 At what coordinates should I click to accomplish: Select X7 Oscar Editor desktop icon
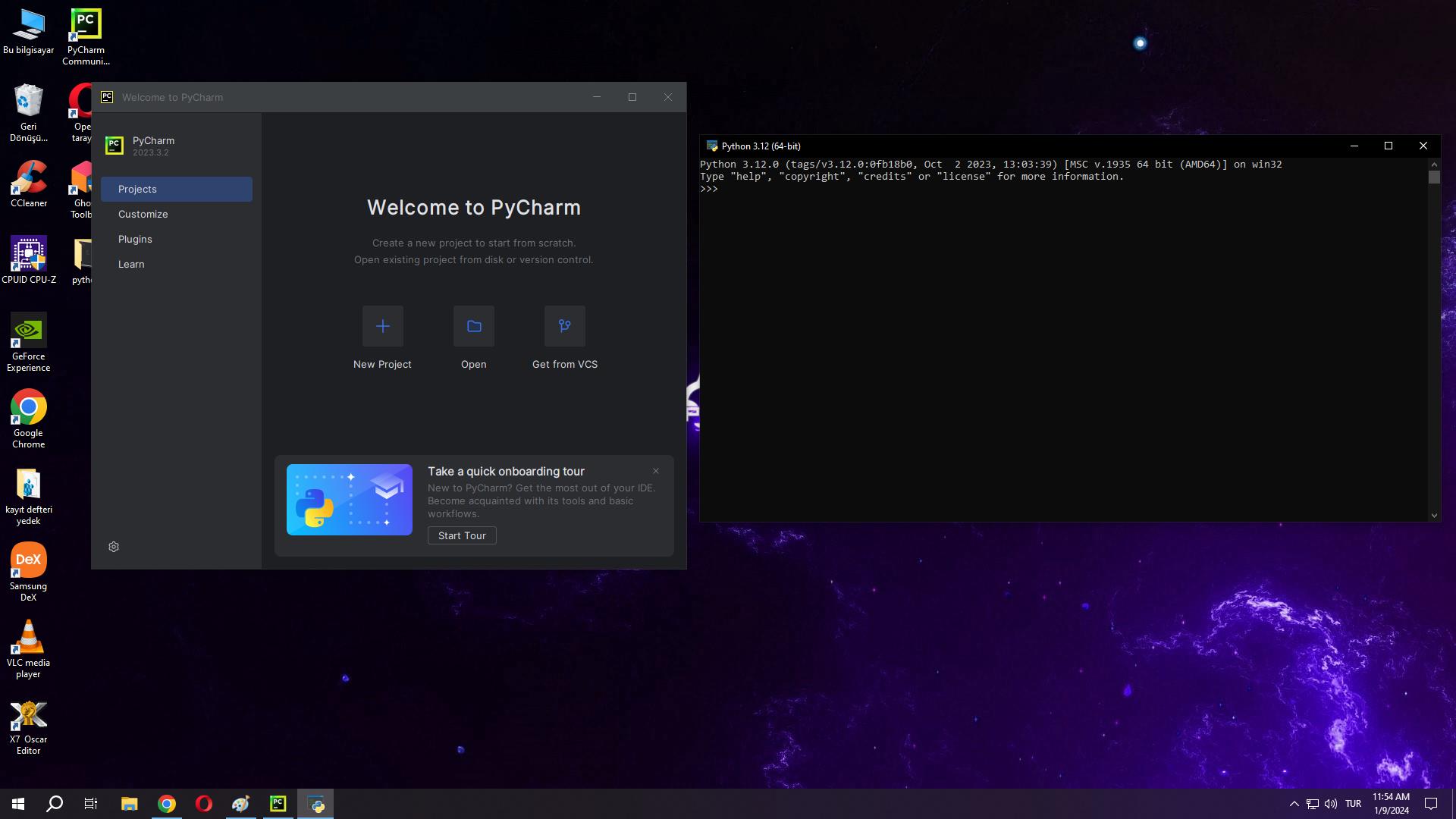(x=29, y=726)
